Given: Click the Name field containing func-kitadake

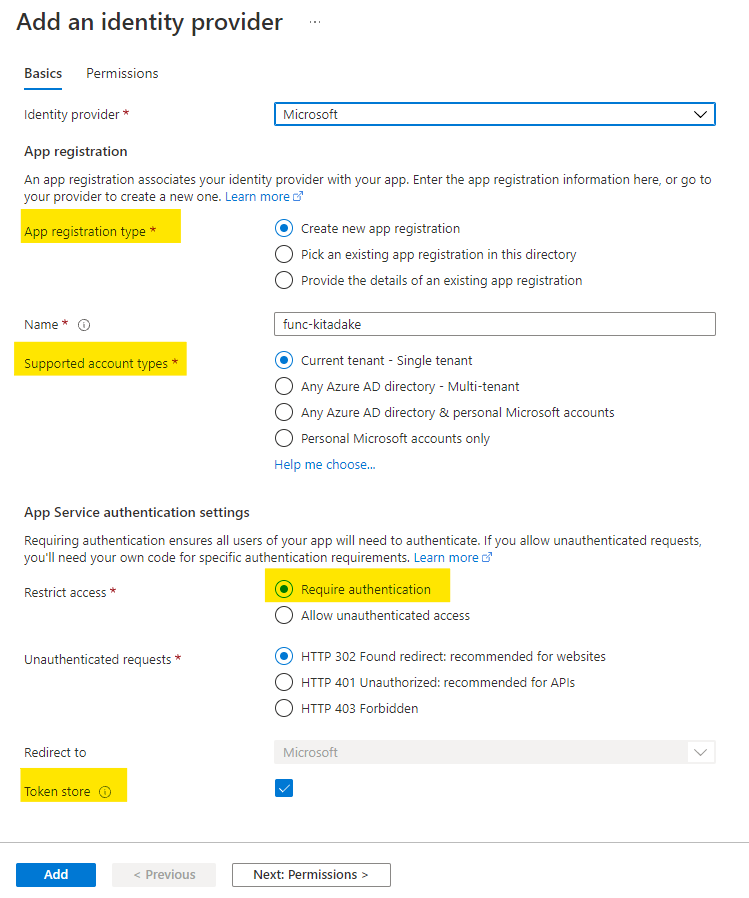Looking at the screenshot, I should pyautogui.click(x=495, y=324).
